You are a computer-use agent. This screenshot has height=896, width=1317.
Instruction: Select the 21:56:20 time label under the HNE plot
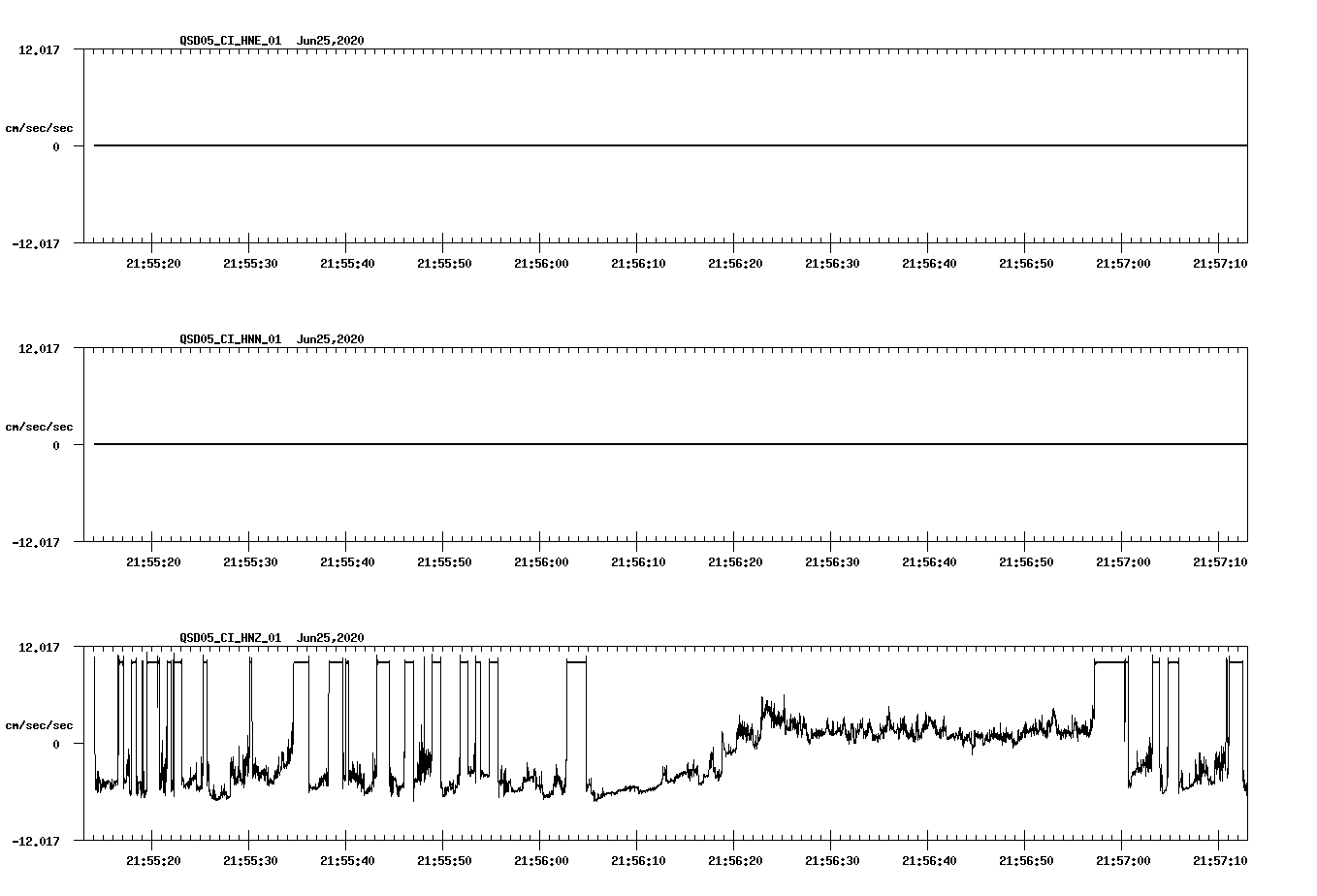pyautogui.click(x=735, y=263)
